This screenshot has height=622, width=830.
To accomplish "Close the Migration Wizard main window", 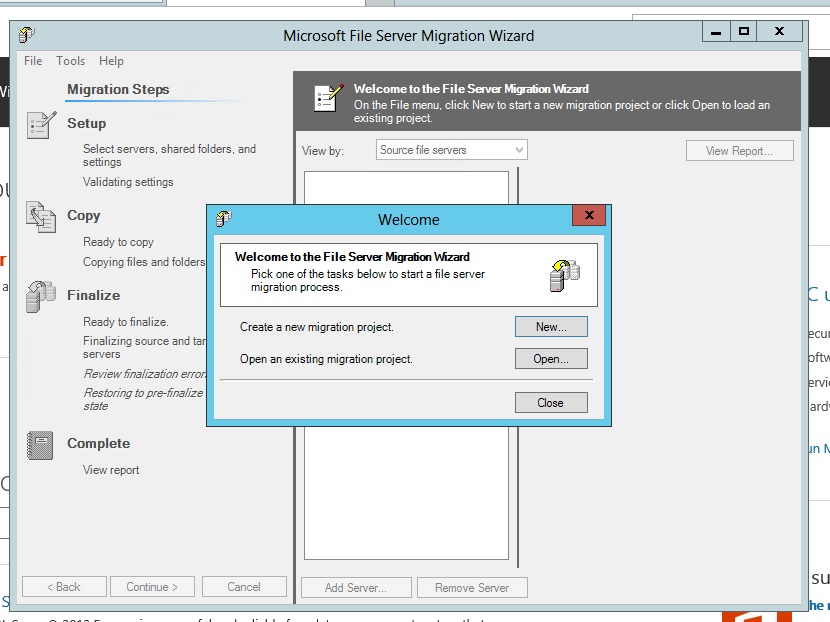I will (780, 32).
